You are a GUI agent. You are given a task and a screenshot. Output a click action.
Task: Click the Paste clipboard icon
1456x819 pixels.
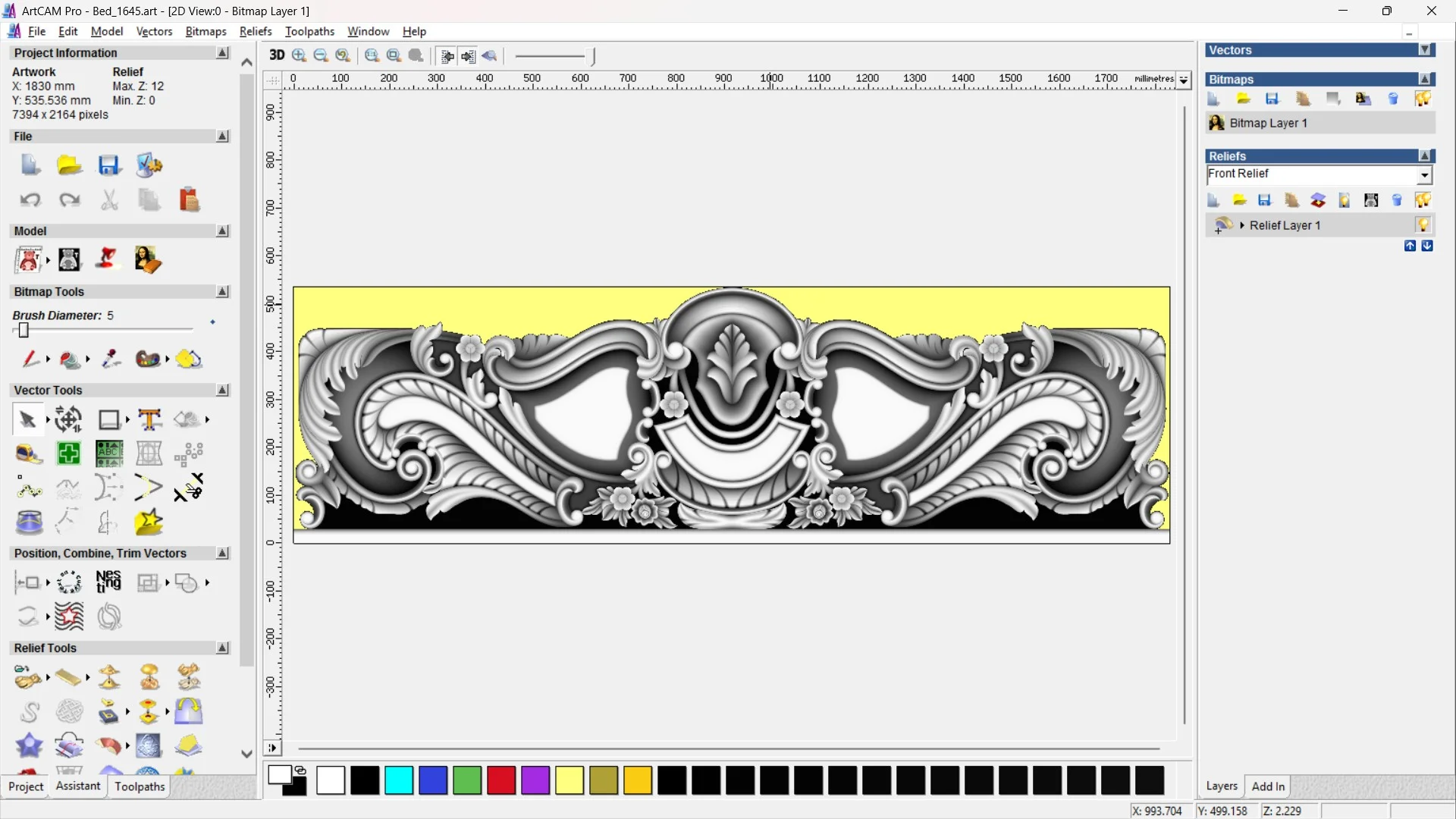[x=189, y=200]
